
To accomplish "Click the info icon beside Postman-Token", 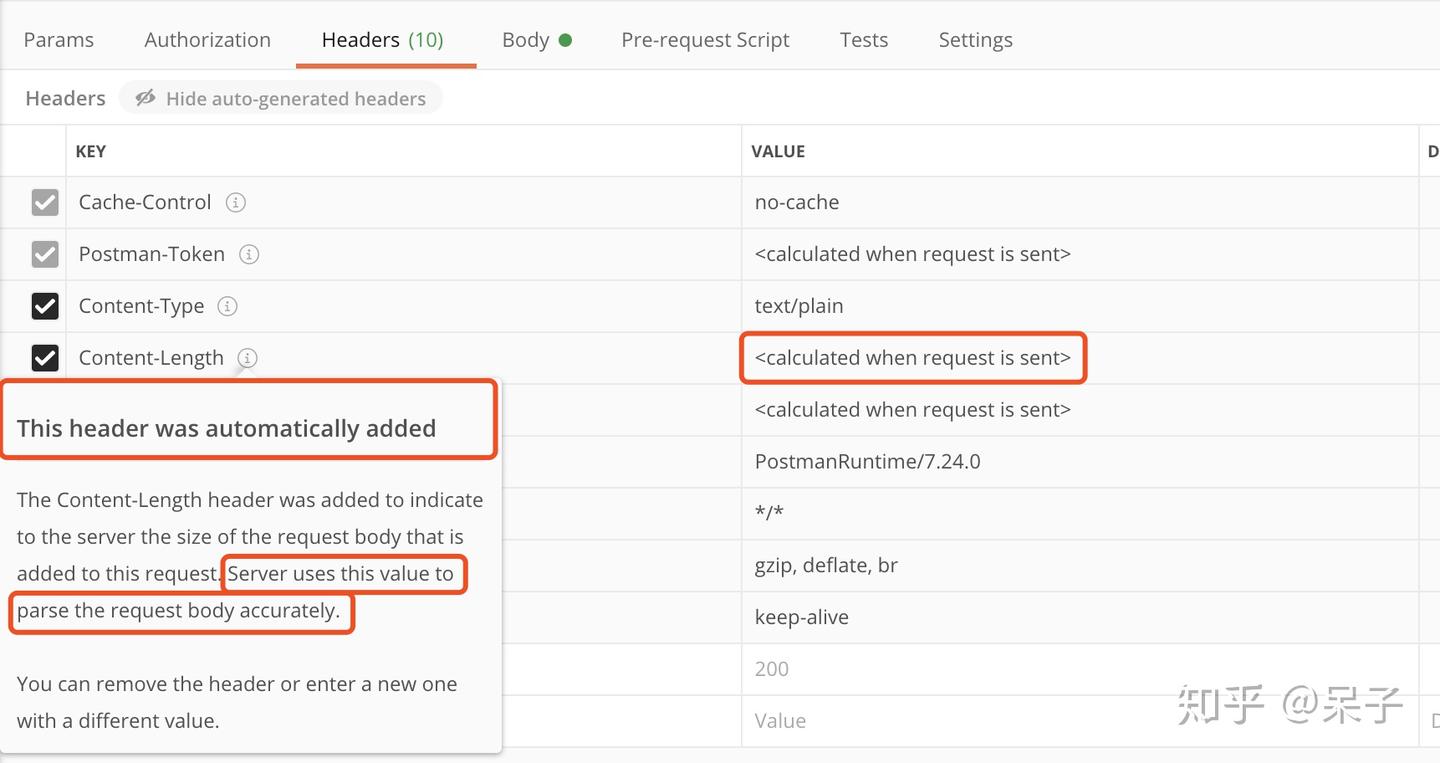I will (x=249, y=254).
